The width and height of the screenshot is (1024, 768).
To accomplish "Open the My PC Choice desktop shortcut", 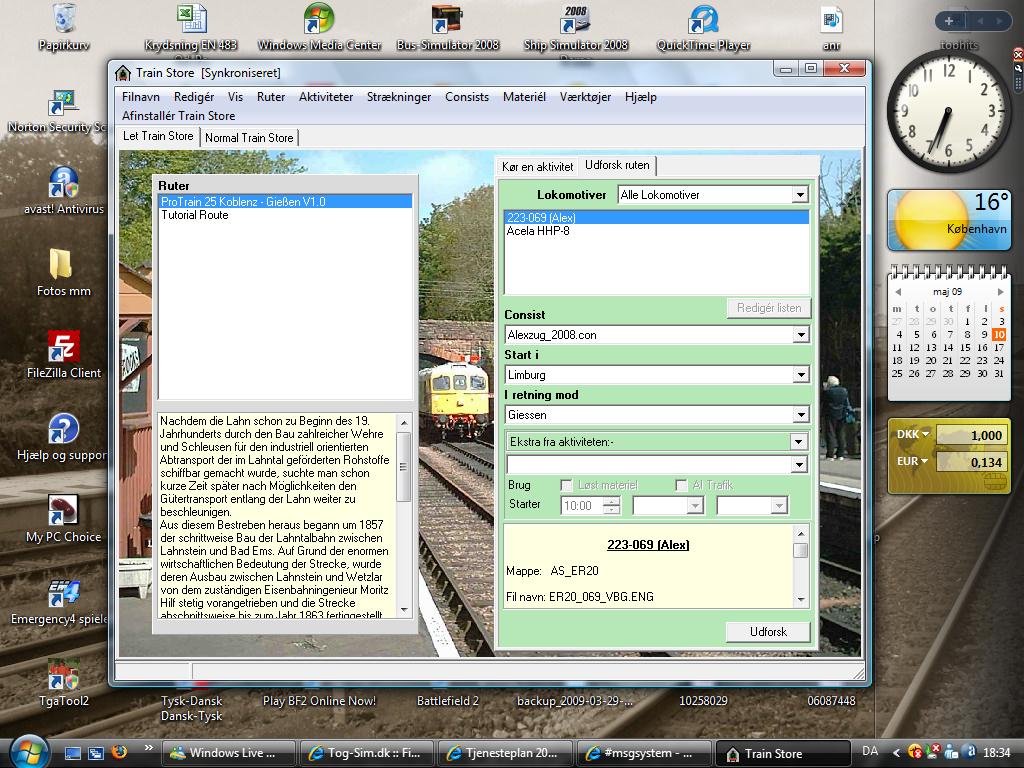I will [x=64, y=519].
